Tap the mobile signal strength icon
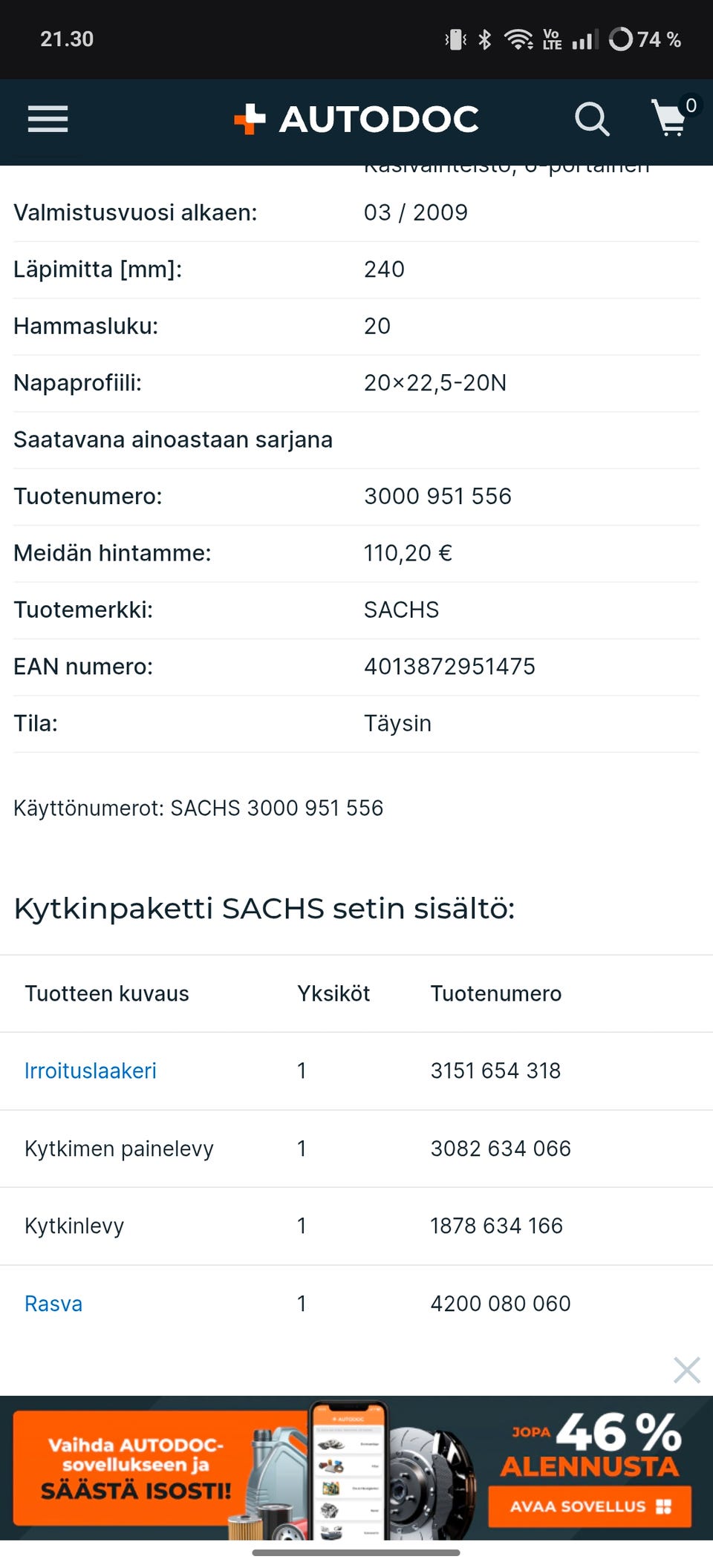 tap(585, 39)
